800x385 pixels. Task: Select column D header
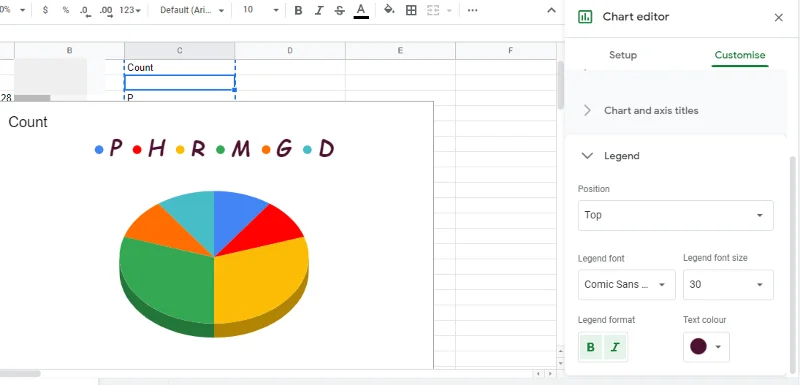290,50
